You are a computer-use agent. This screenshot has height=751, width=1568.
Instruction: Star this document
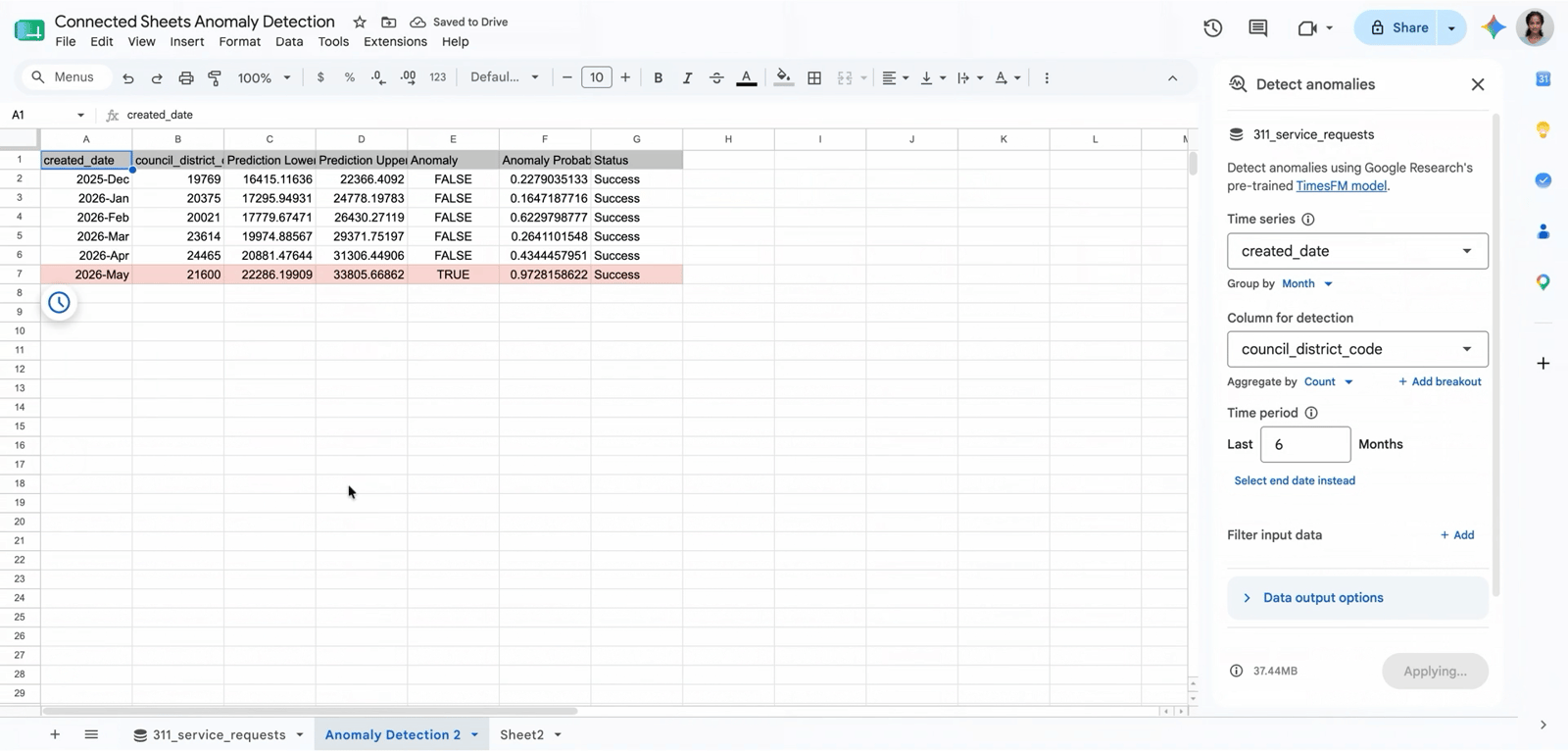tap(360, 22)
